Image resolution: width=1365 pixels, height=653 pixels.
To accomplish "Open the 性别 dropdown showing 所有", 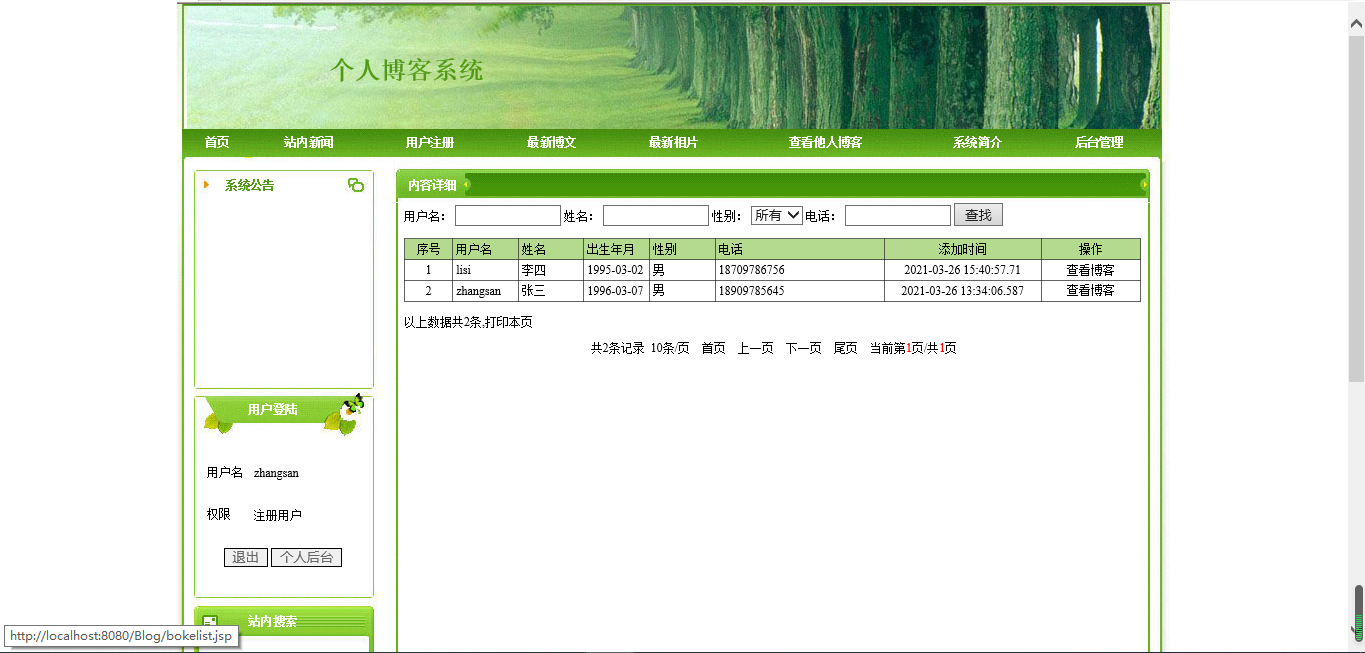I will (x=776, y=215).
